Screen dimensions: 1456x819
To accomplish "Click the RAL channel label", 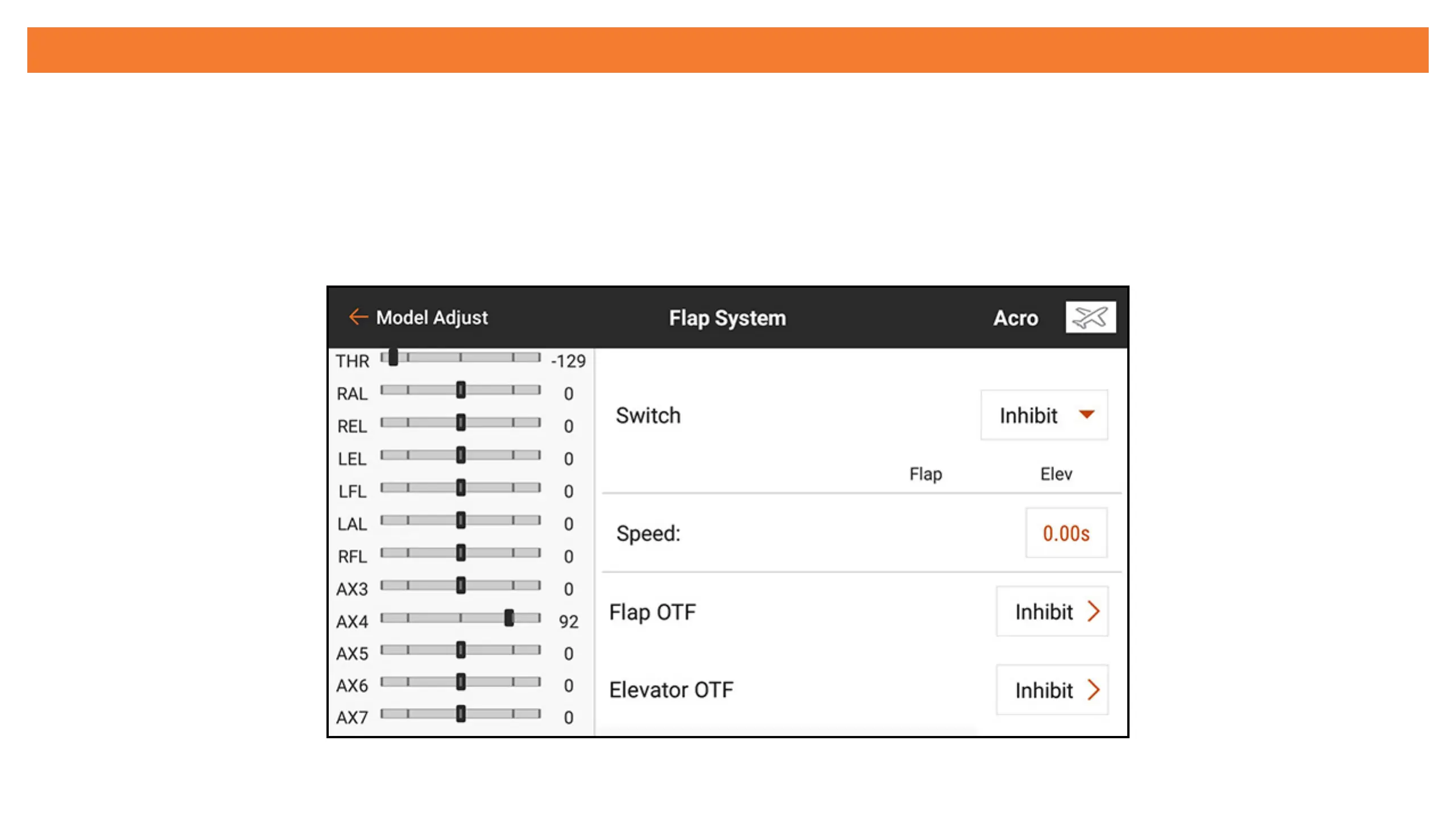I will (351, 394).
